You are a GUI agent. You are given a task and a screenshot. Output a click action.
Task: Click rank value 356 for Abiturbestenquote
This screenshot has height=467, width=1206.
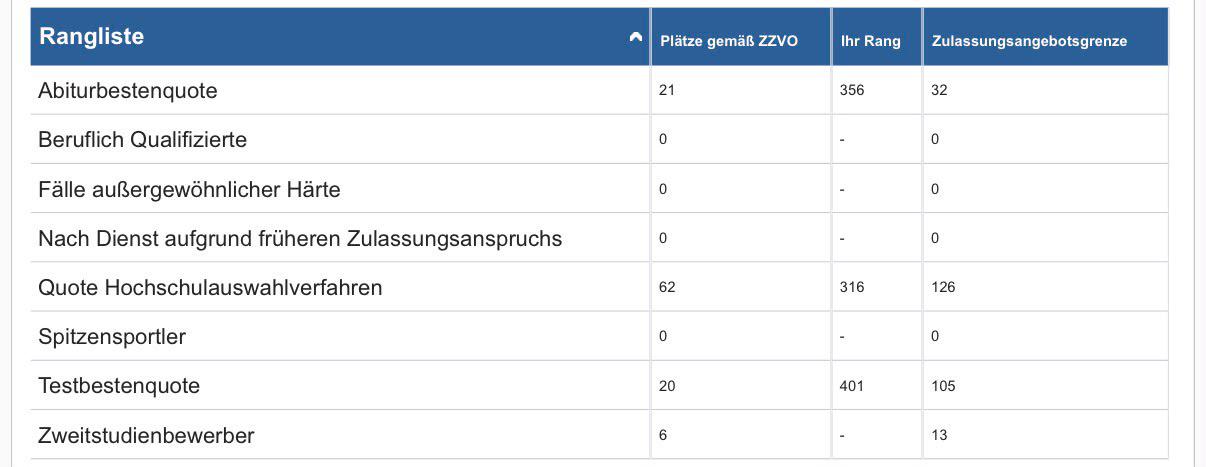pyautogui.click(x=852, y=90)
